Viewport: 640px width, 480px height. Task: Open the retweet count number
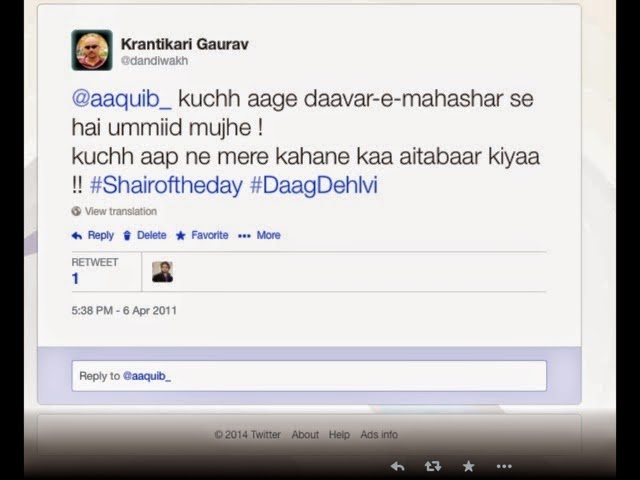tap(75, 279)
